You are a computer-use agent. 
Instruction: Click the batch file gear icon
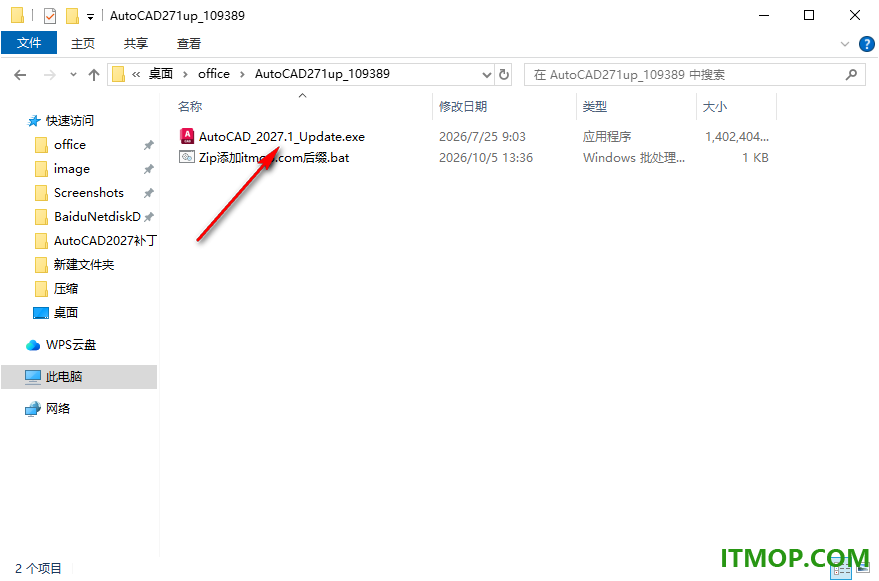187,157
